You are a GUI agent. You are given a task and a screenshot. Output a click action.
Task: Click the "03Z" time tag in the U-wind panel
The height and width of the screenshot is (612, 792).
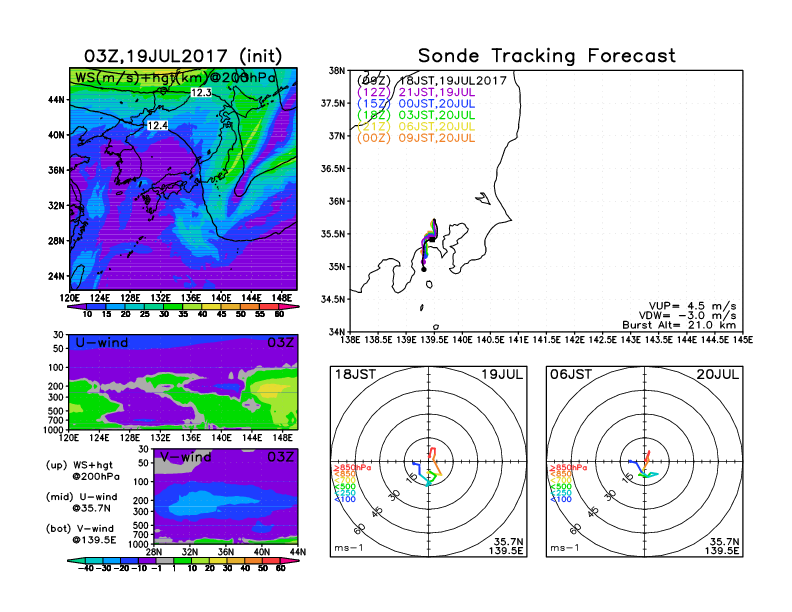280,343
